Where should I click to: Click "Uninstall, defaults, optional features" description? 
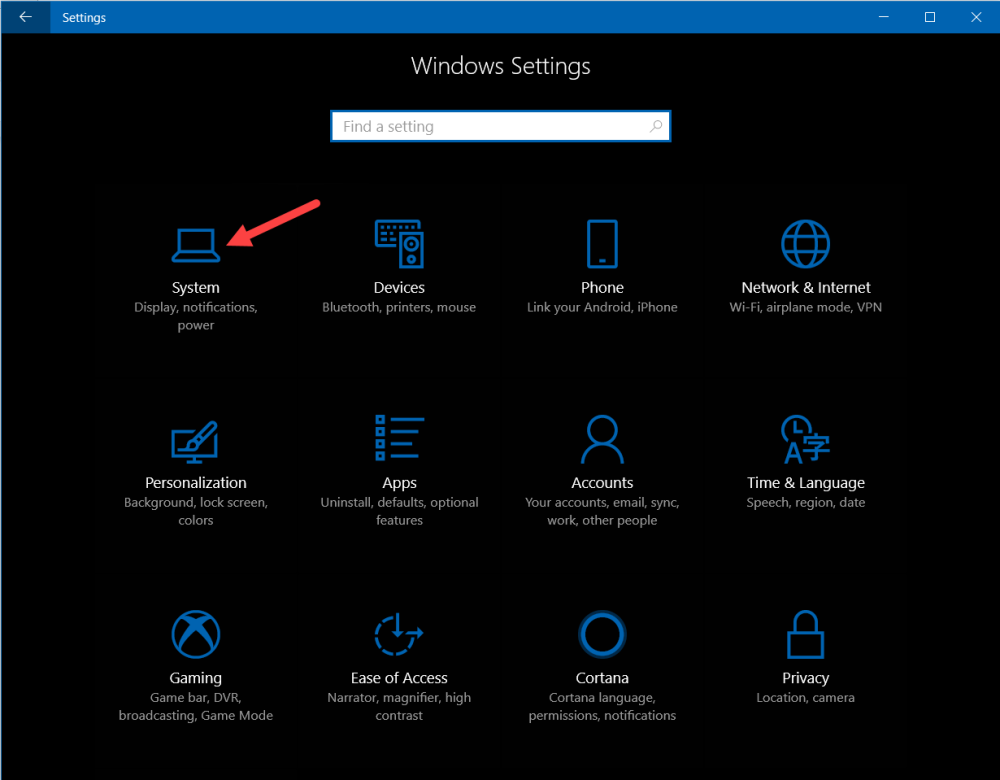point(399,511)
